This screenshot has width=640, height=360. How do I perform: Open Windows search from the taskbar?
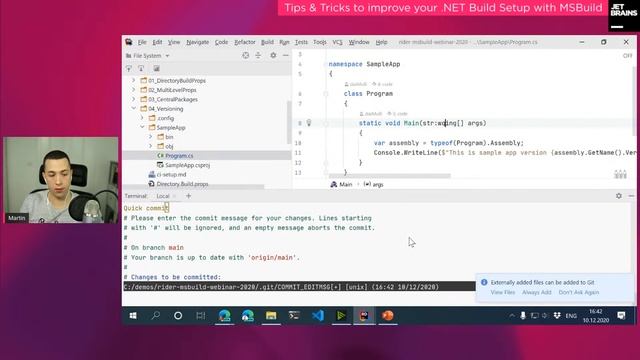[x=156, y=316]
